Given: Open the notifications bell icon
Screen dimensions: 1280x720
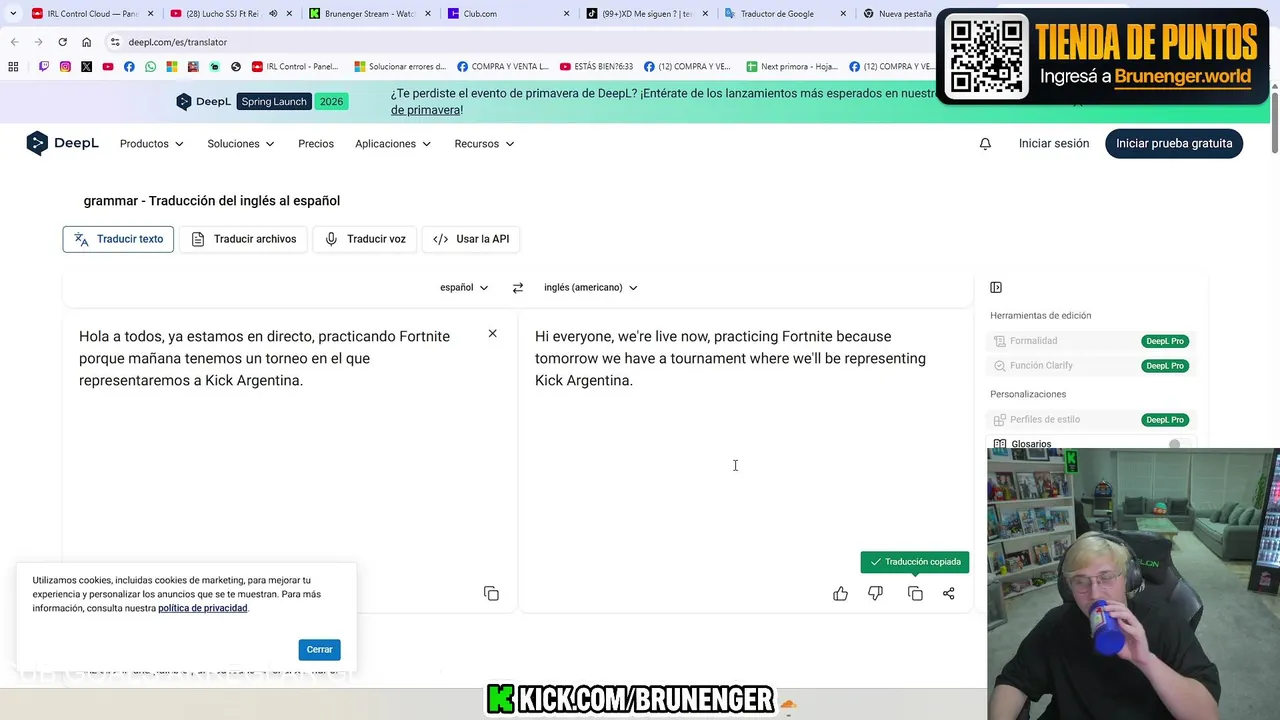Looking at the screenshot, I should pos(985,144).
